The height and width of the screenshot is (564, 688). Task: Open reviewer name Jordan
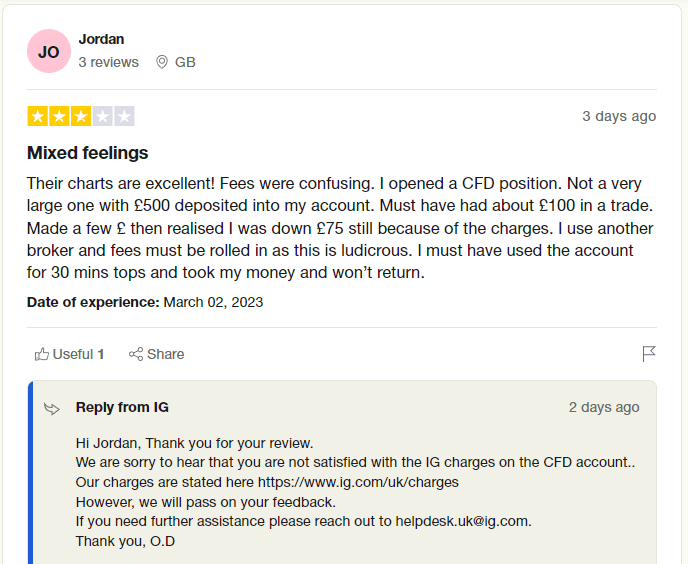click(101, 39)
